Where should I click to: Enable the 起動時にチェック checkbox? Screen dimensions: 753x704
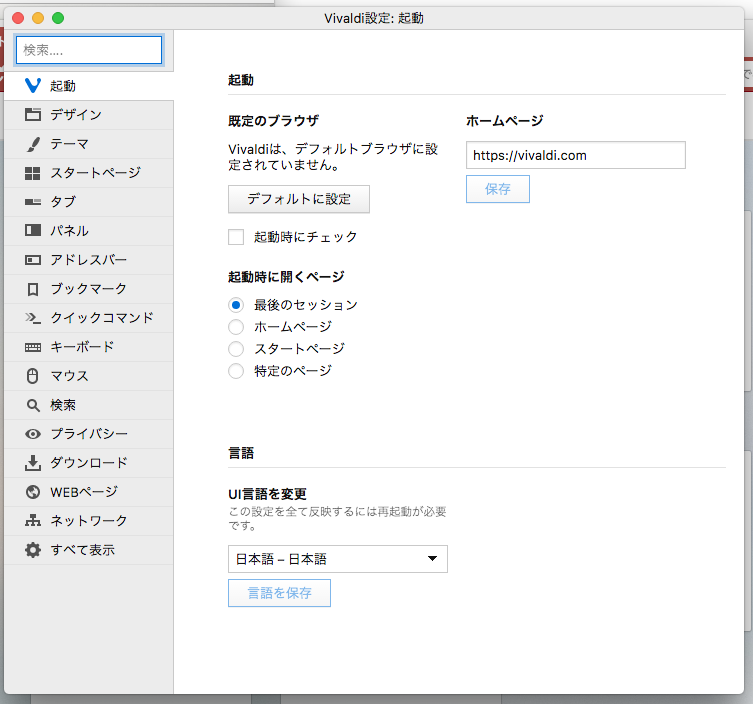tap(236, 237)
